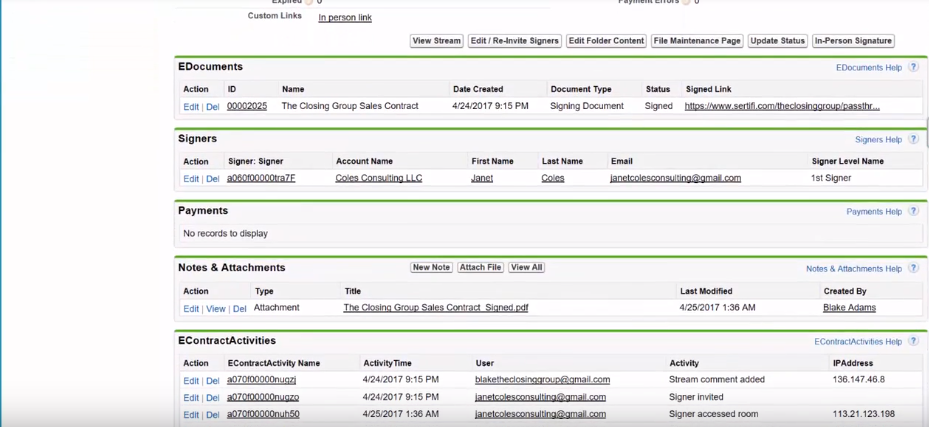This screenshot has width=929, height=427.
Task: Delete the EDocument 00002025 row
Action: 213,107
